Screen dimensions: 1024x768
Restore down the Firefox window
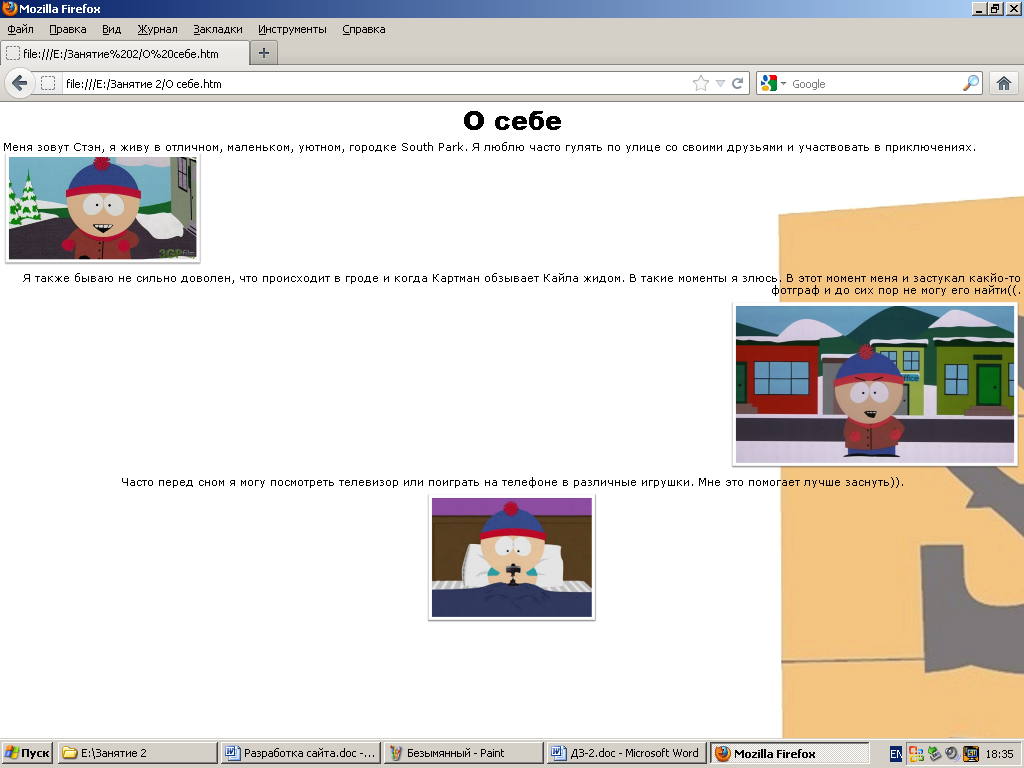pos(994,8)
